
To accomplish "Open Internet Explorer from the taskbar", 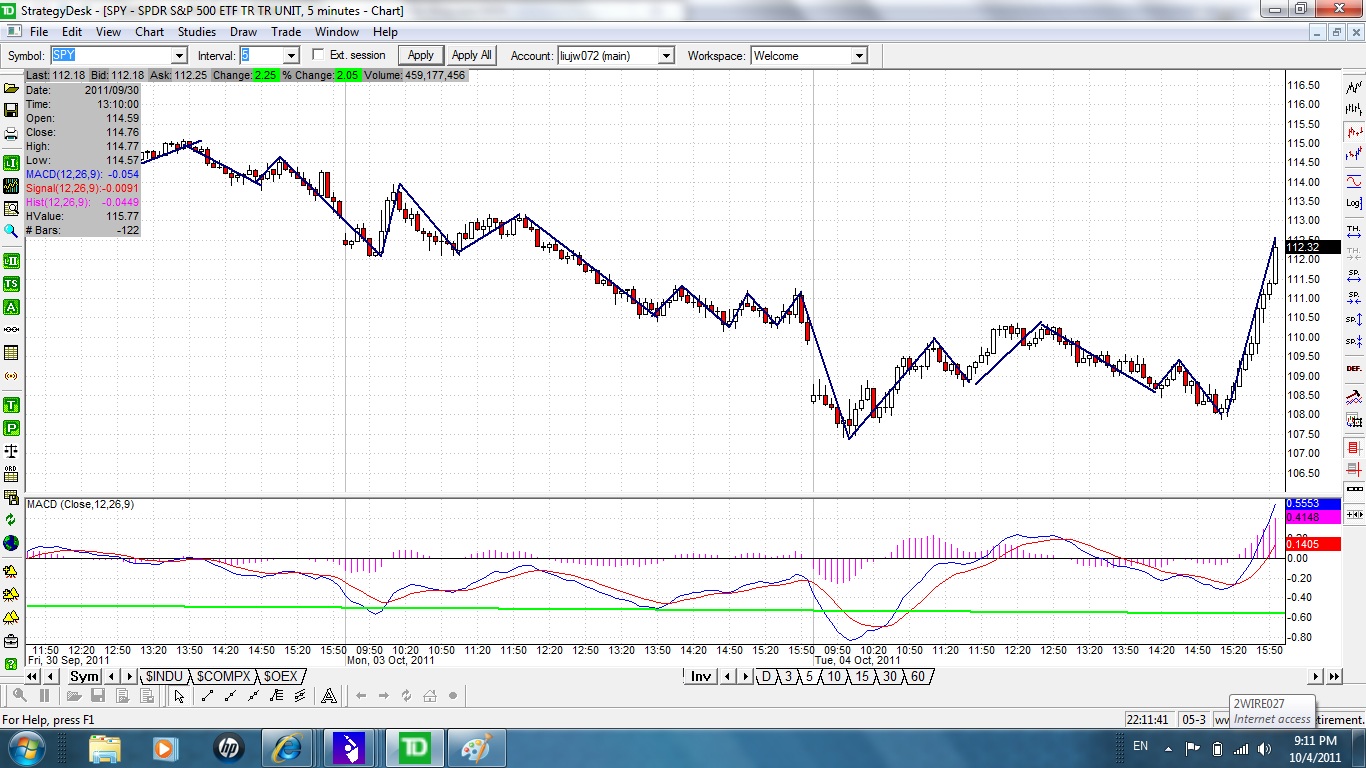I will pos(287,747).
